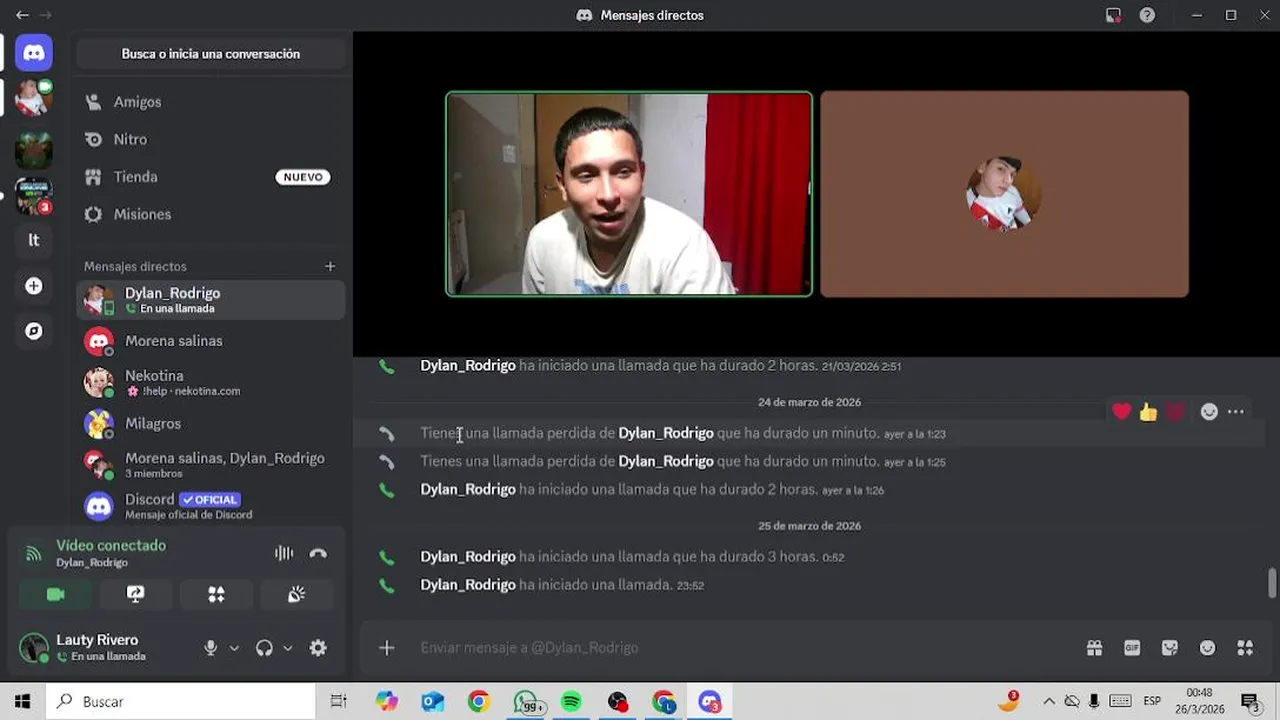Click the Add a server plus icon
Screen dimensions: 1280x720
pyautogui.click(x=34, y=286)
